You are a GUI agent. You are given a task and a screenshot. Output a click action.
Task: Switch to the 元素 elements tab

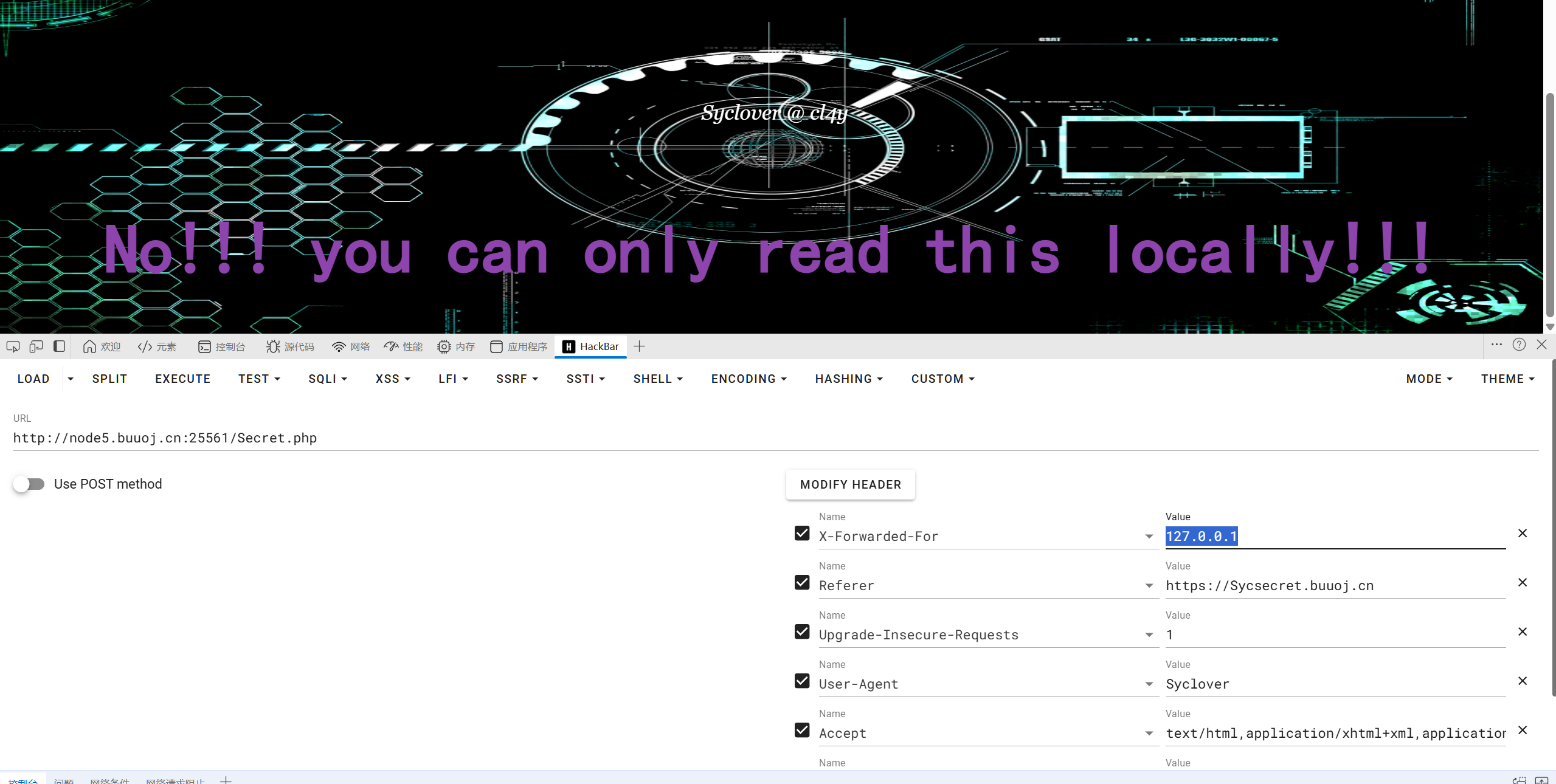tap(157, 346)
